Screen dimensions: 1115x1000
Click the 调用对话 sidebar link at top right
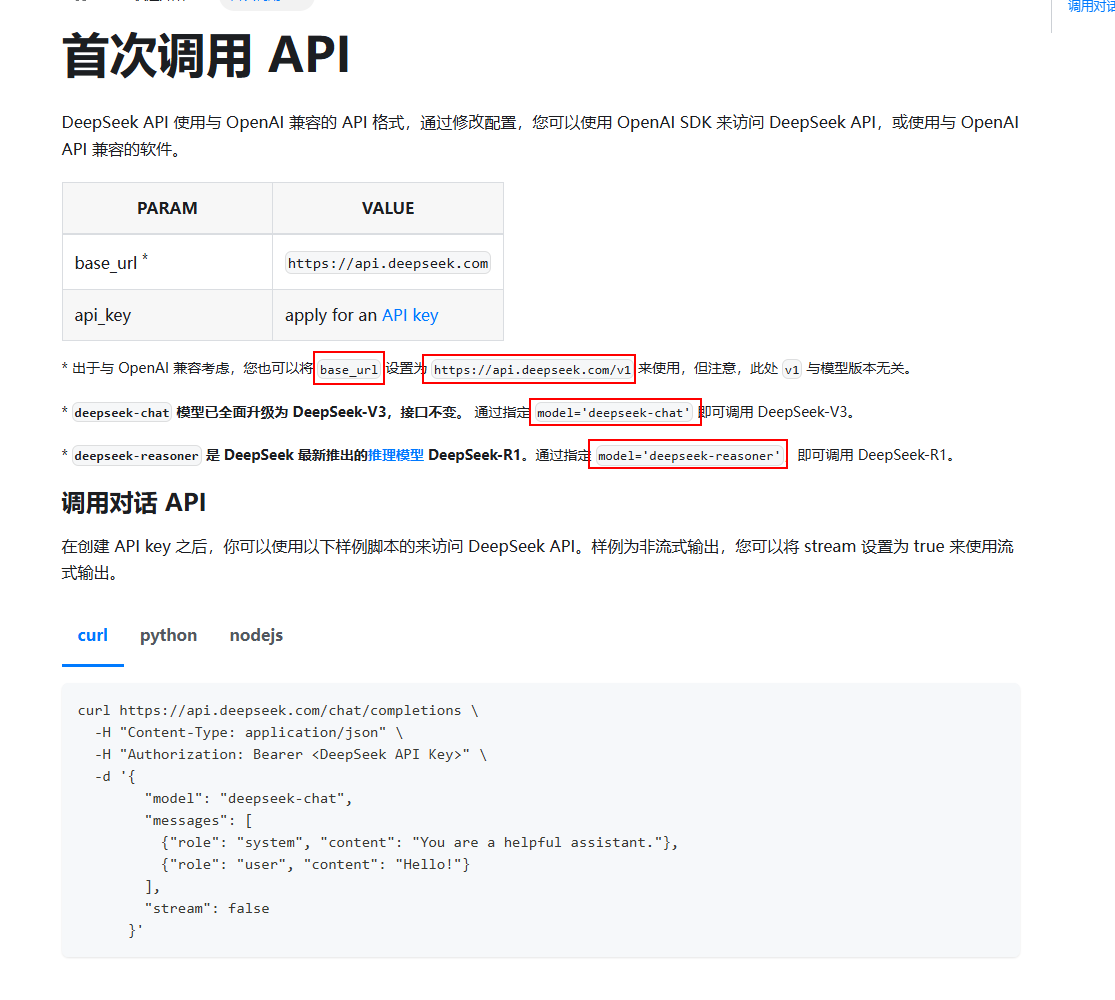click(1092, 6)
